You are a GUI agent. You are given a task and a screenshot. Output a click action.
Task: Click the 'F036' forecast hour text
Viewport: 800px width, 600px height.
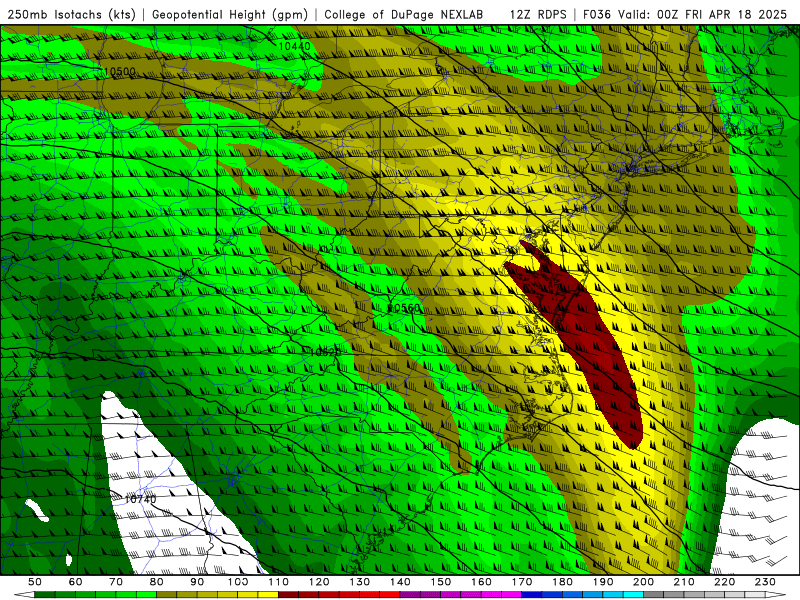pyautogui.click(x=596, y=14)
